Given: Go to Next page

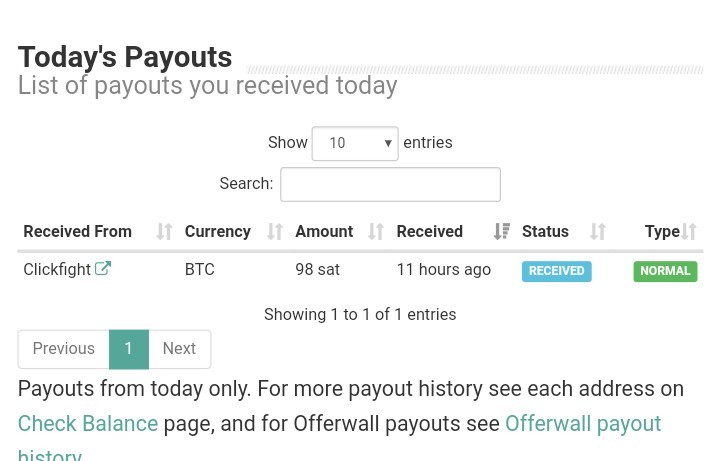Looking at the screenshot, I should coord(180,349).
